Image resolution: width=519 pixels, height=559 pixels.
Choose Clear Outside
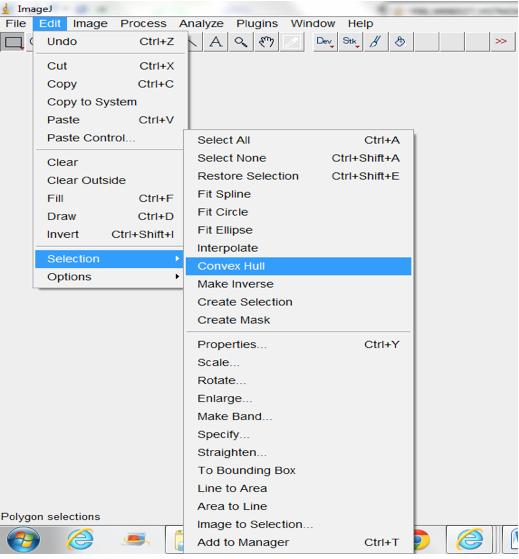tap(109, 180)
